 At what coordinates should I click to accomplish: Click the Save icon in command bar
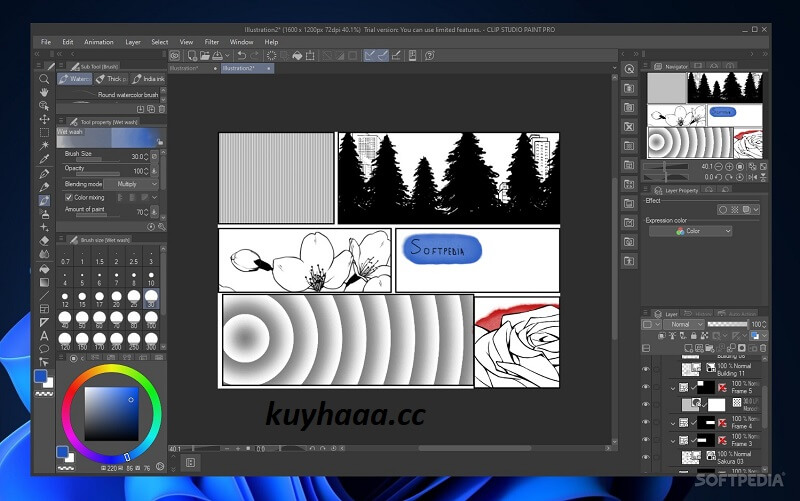[217, 56]
